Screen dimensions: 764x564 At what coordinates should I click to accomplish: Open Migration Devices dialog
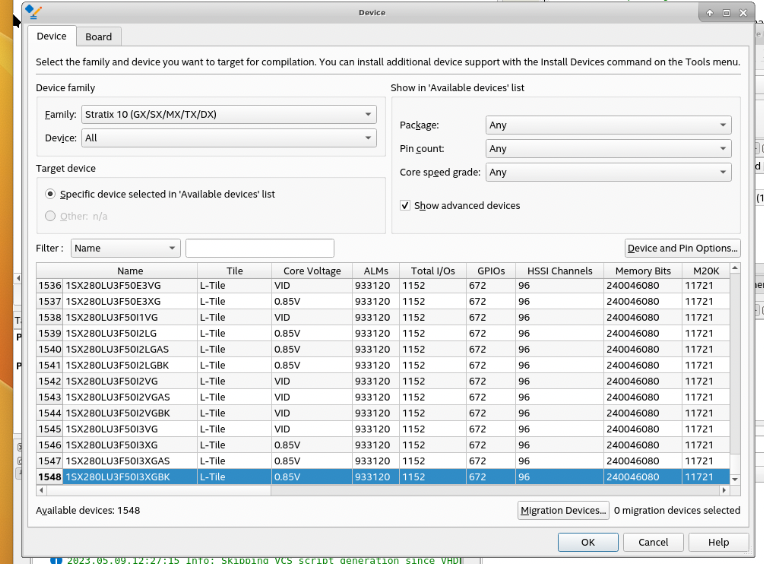click(563, 511)
